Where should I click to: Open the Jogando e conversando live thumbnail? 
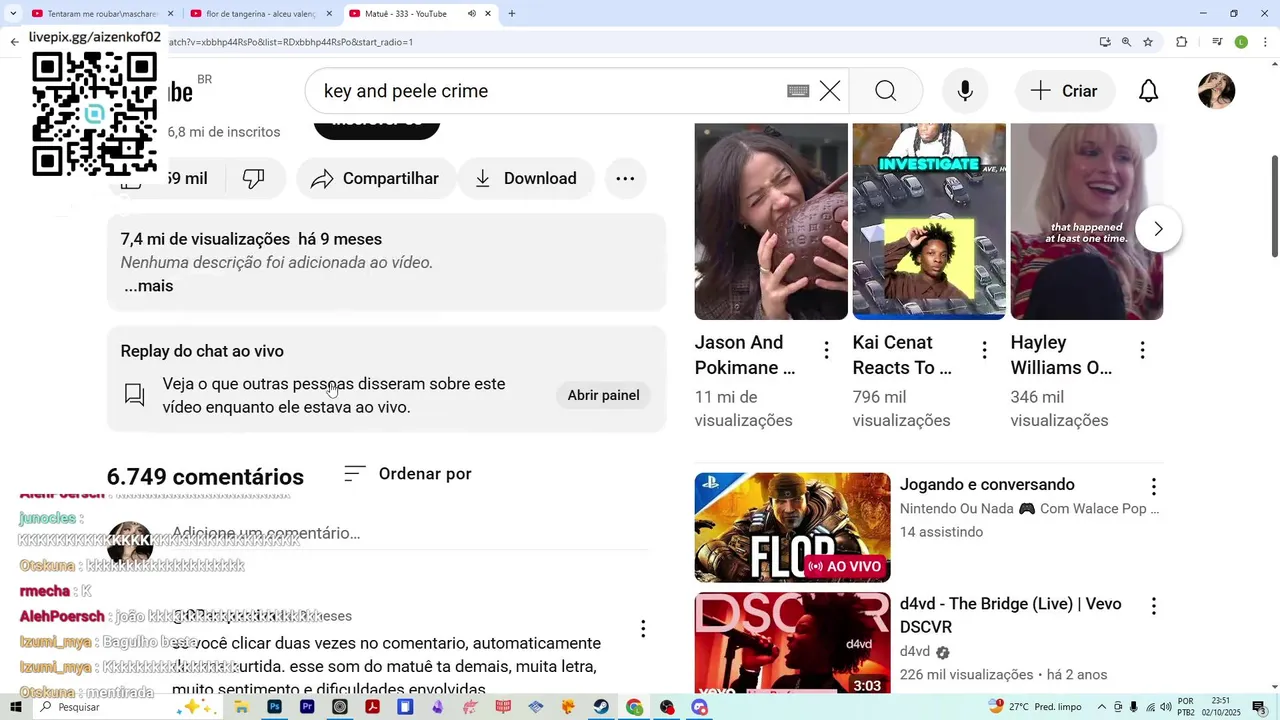click(792, 527)
